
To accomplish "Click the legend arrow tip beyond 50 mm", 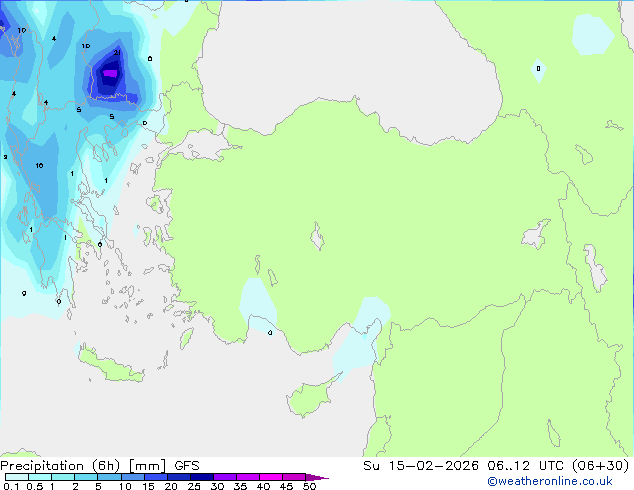I will pos(317,477).
